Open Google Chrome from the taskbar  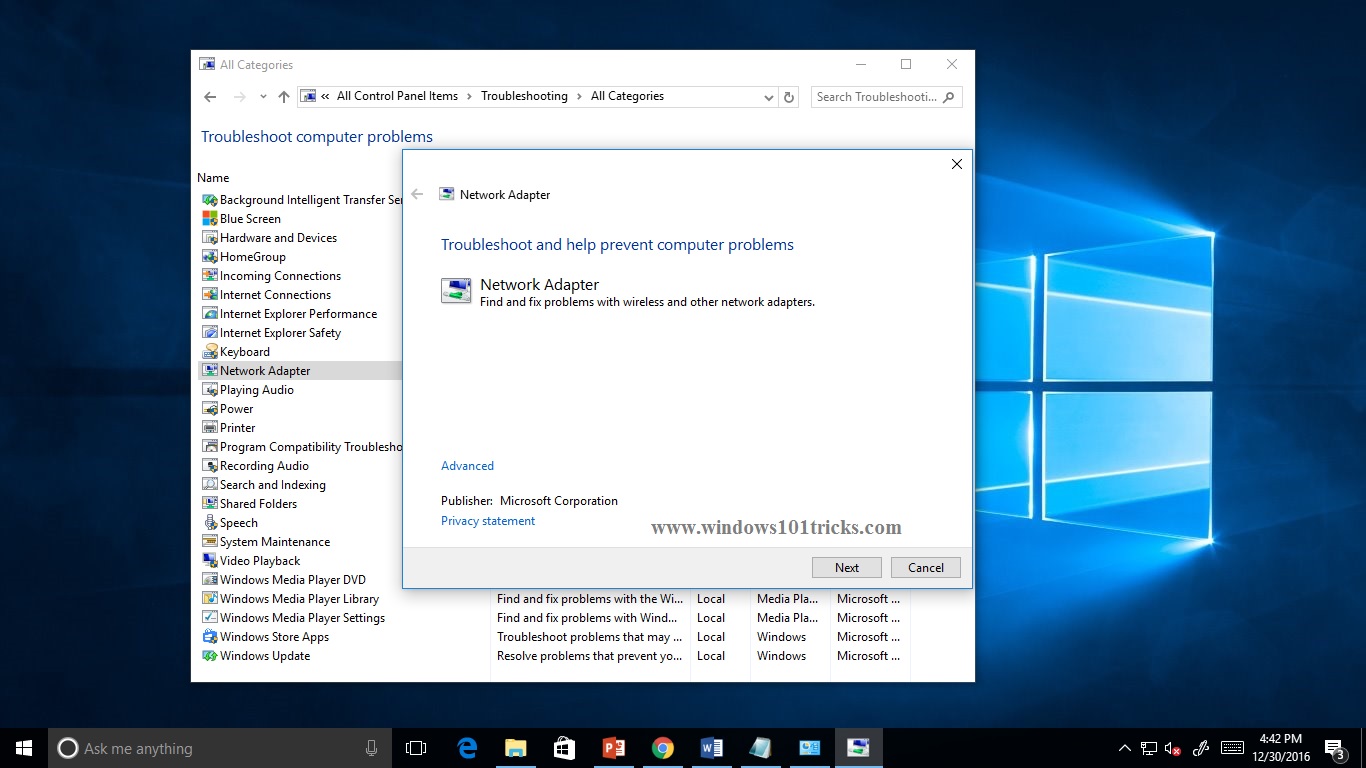(663, 747)
